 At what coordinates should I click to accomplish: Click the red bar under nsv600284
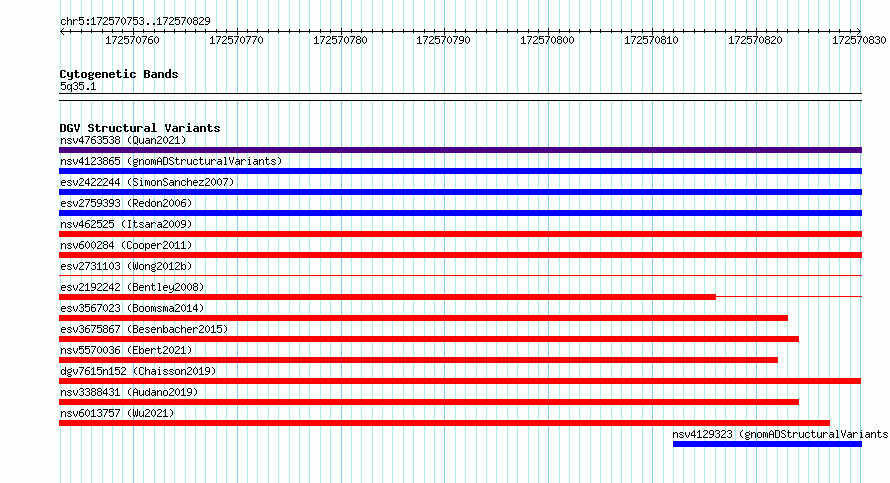tap(460, 255)
